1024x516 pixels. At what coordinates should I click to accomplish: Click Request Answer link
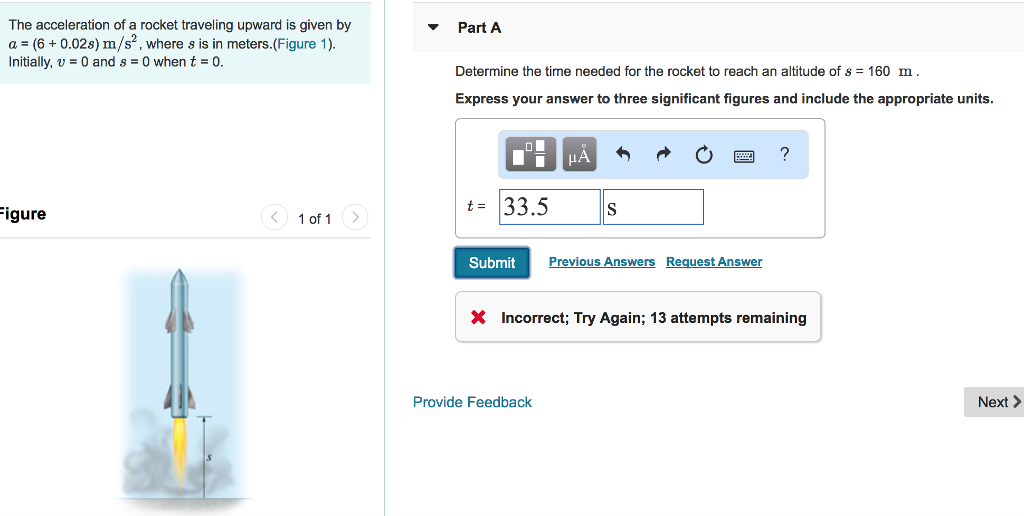(x=714, y=262)
